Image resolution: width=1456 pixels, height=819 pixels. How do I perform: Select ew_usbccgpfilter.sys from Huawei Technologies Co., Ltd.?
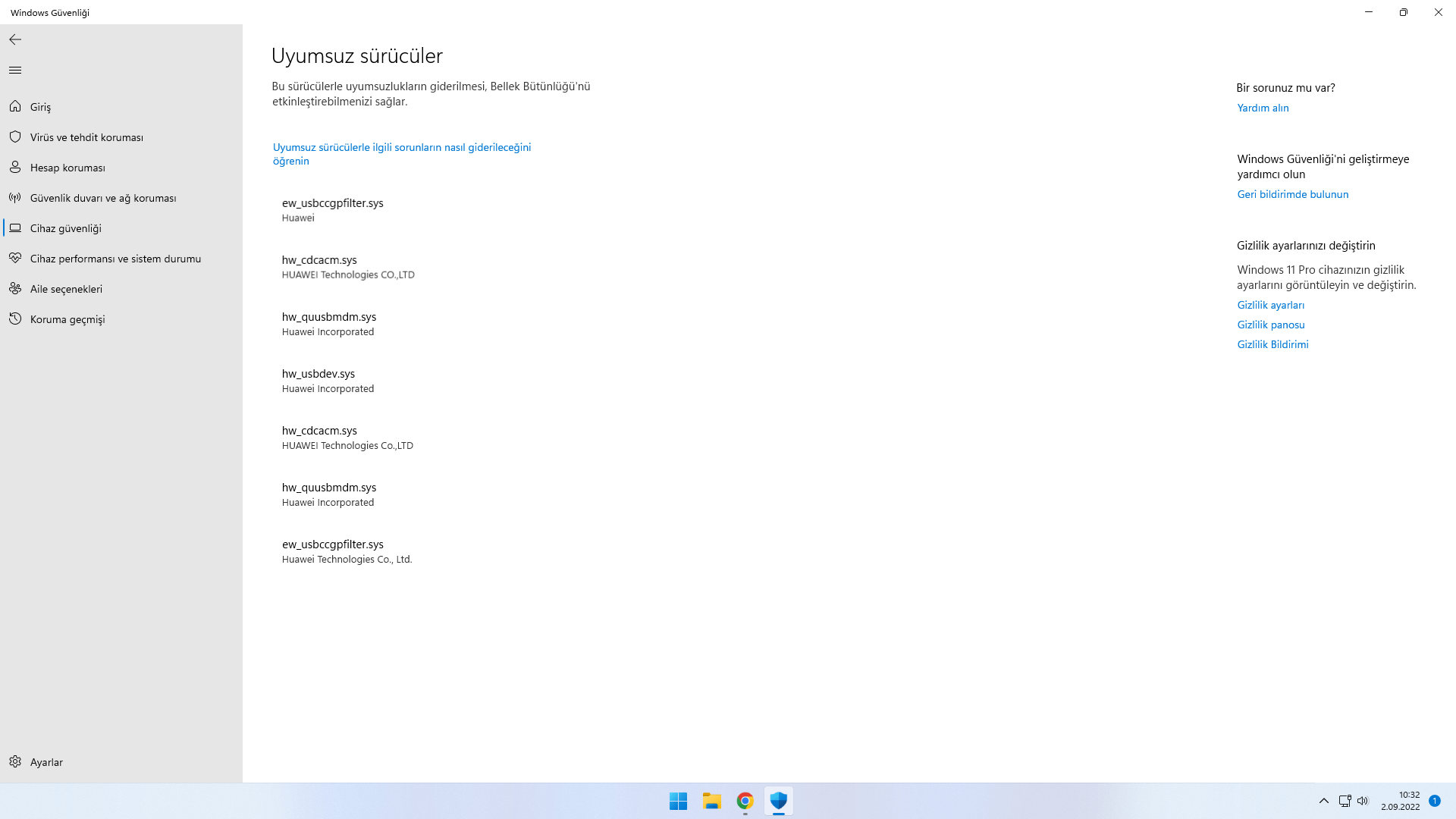click(347, 551)
